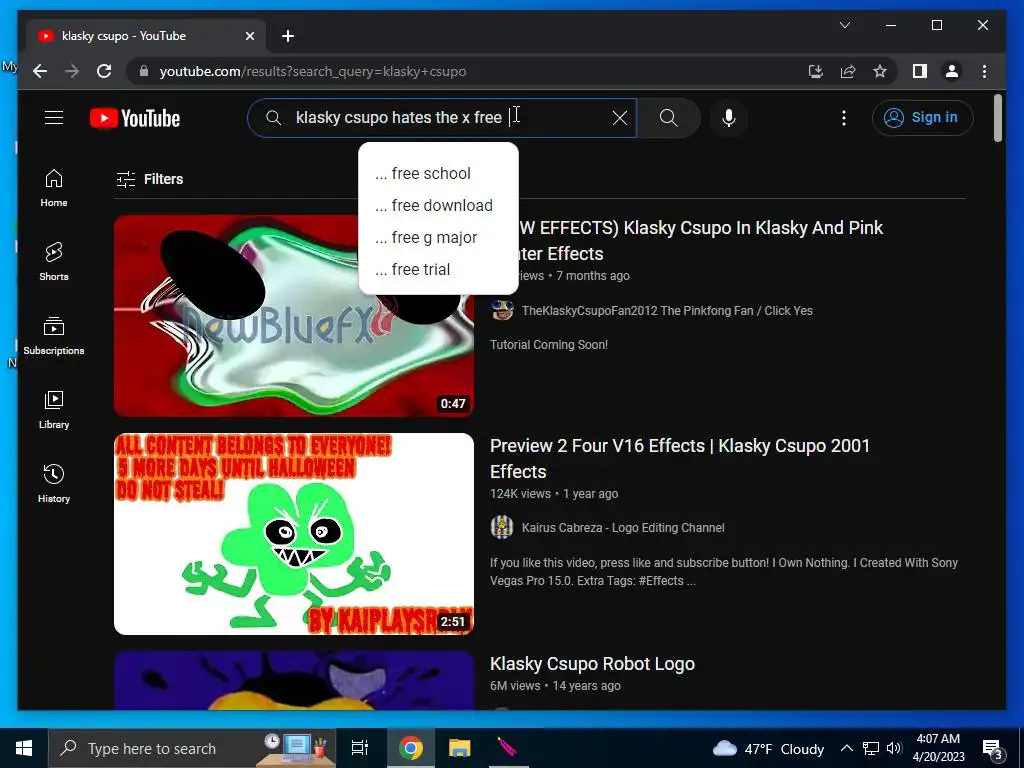This screenshot has height=768, width=1024.
Task: Open the search Filters panel
Action: click(x=150, y=179)
